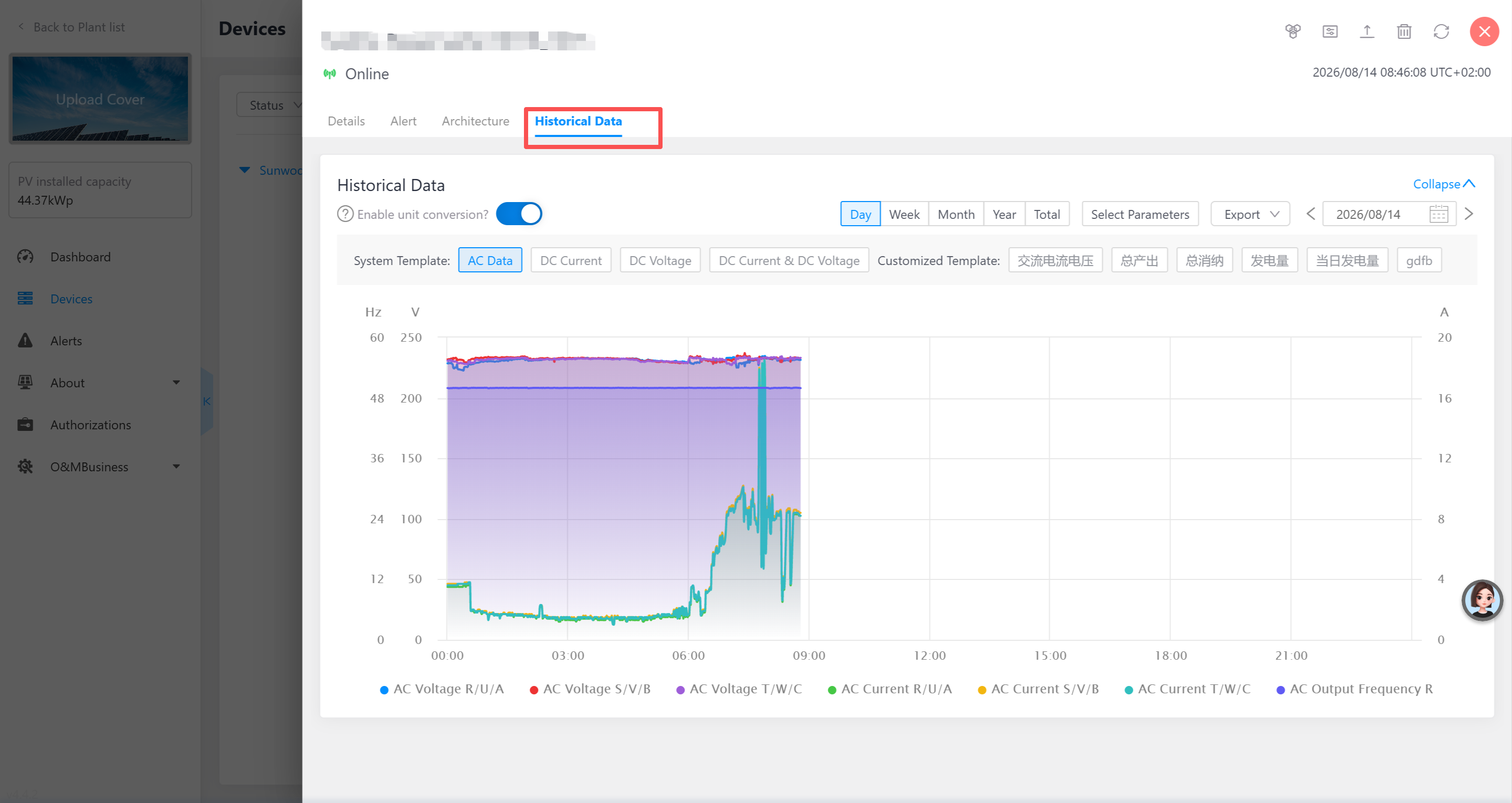Viewport: 1512px width, 803px height.
Task: Toggle AC Current T/W/C legend series
Action: (x=1188, y=689)
